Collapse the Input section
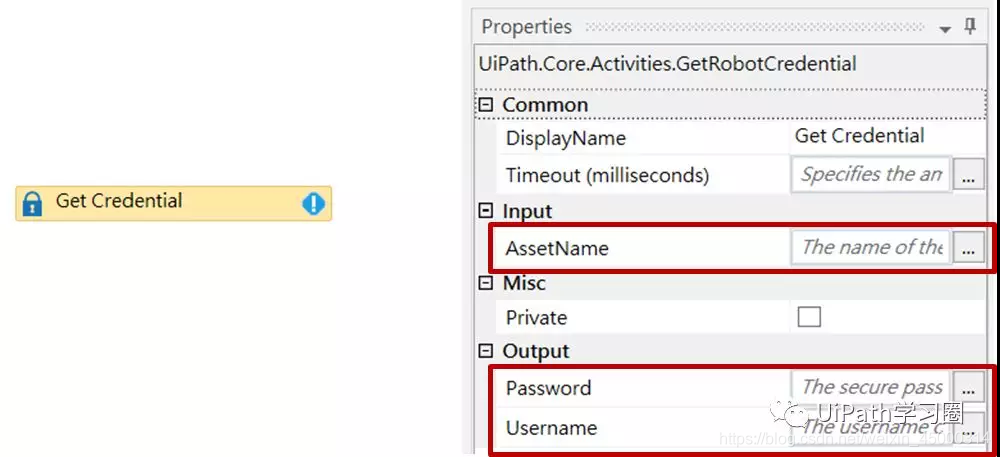Viewport: 1000px width, 457px height. pos(486,211)
